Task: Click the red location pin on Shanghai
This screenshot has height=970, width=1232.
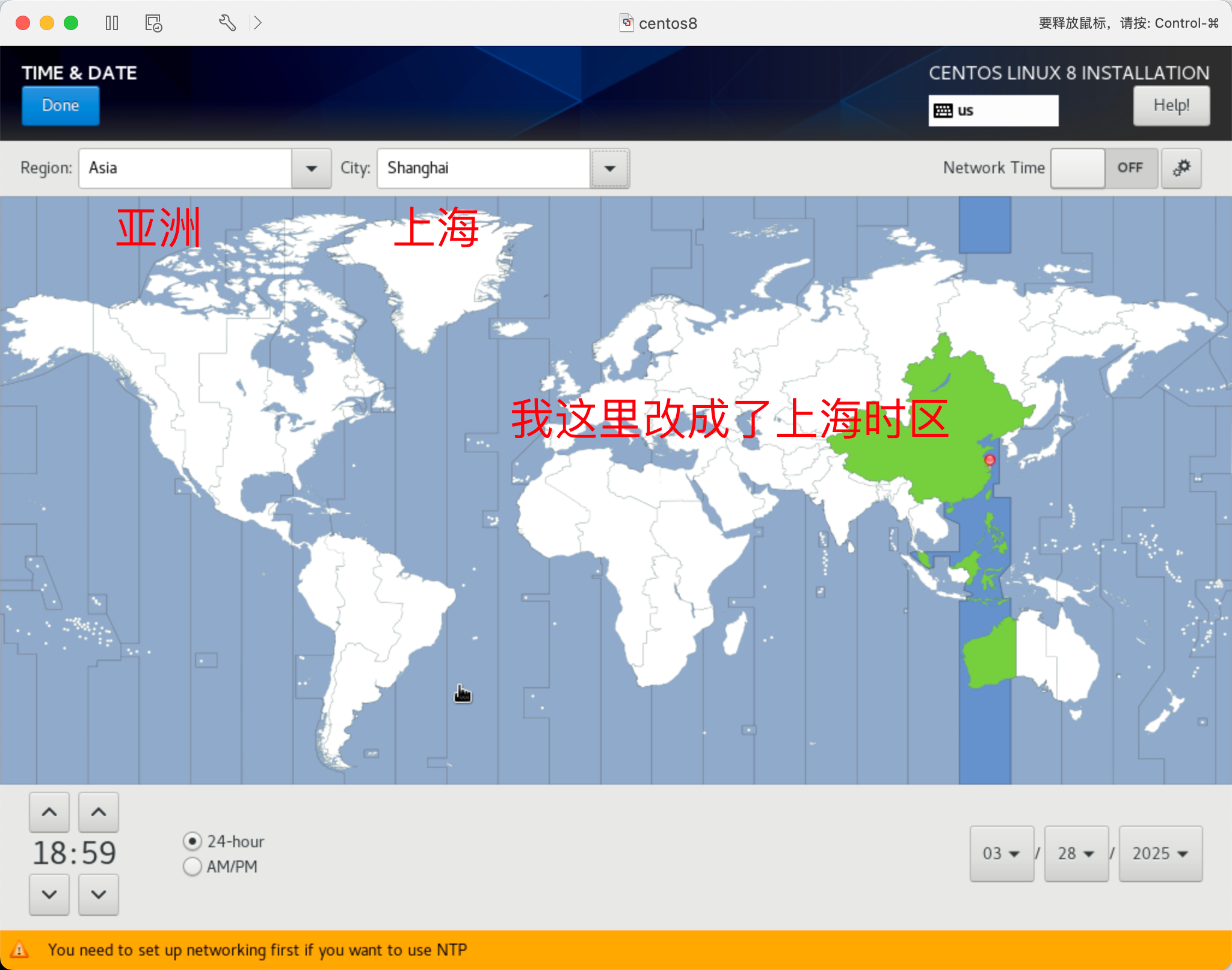Action: (990, 460)
